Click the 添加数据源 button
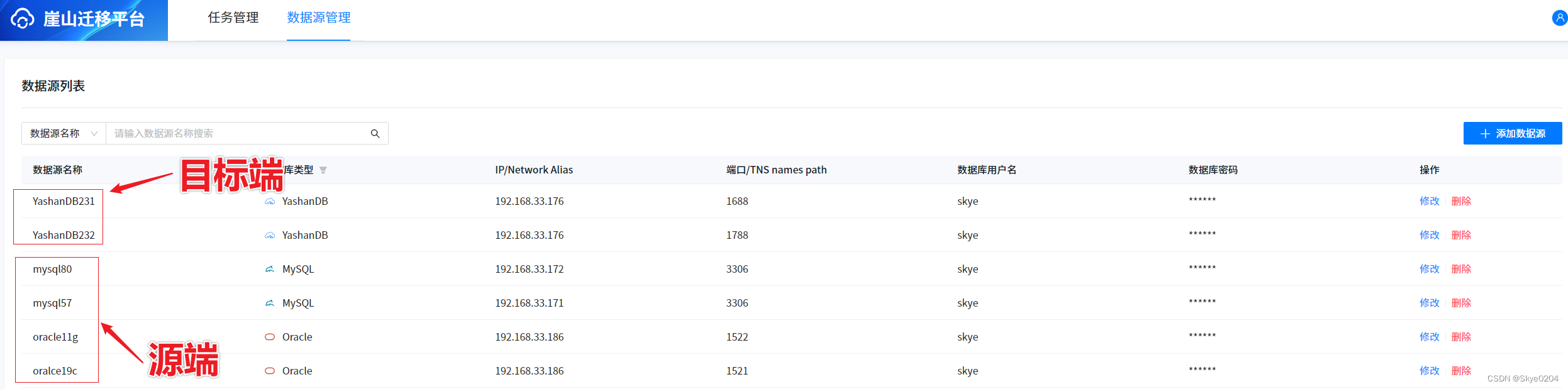This screenshot has height=389, width=1568. [x=1513, y=133]
